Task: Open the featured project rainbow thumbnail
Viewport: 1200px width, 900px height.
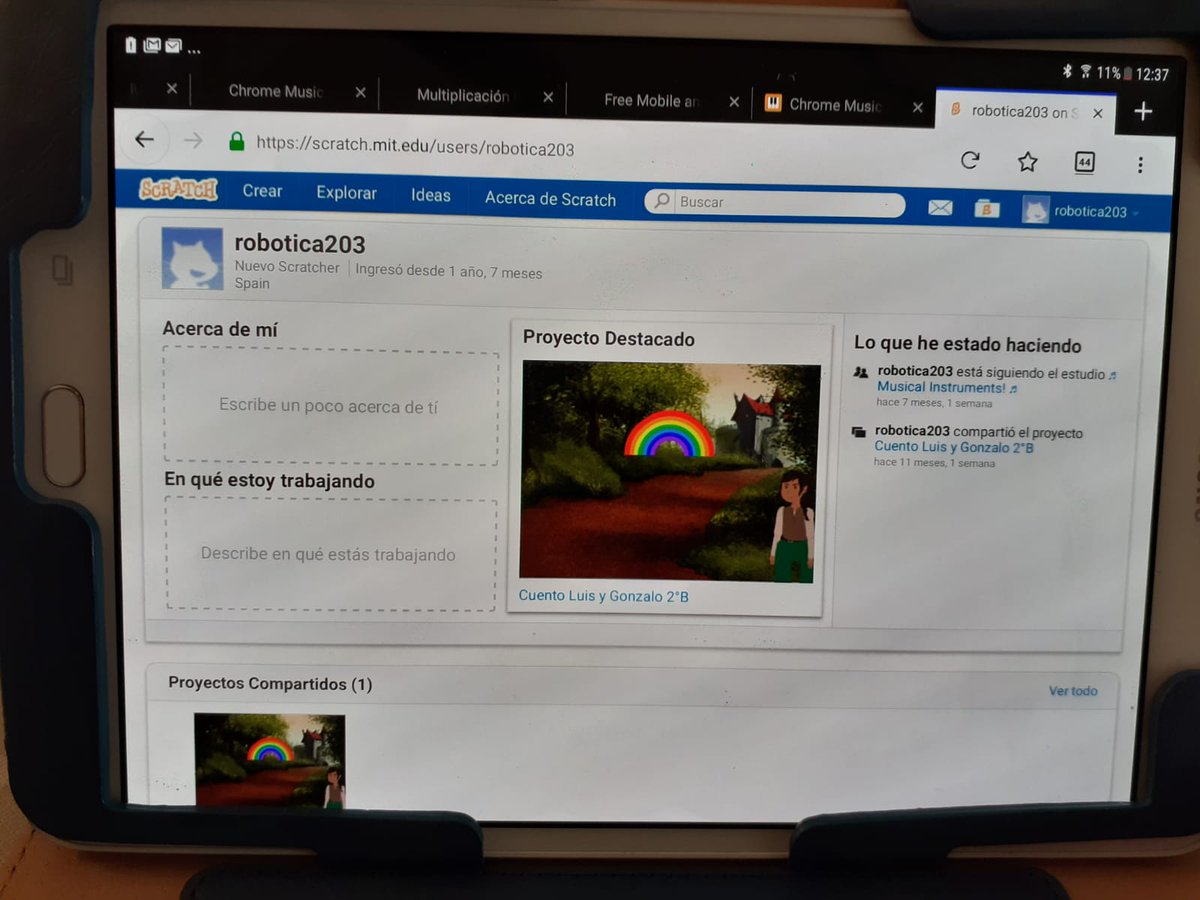Action: click(670, 471)
